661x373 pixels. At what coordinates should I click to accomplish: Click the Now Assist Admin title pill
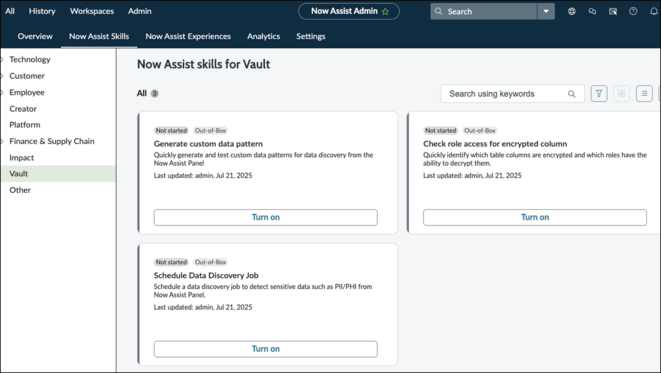point(349,11)
